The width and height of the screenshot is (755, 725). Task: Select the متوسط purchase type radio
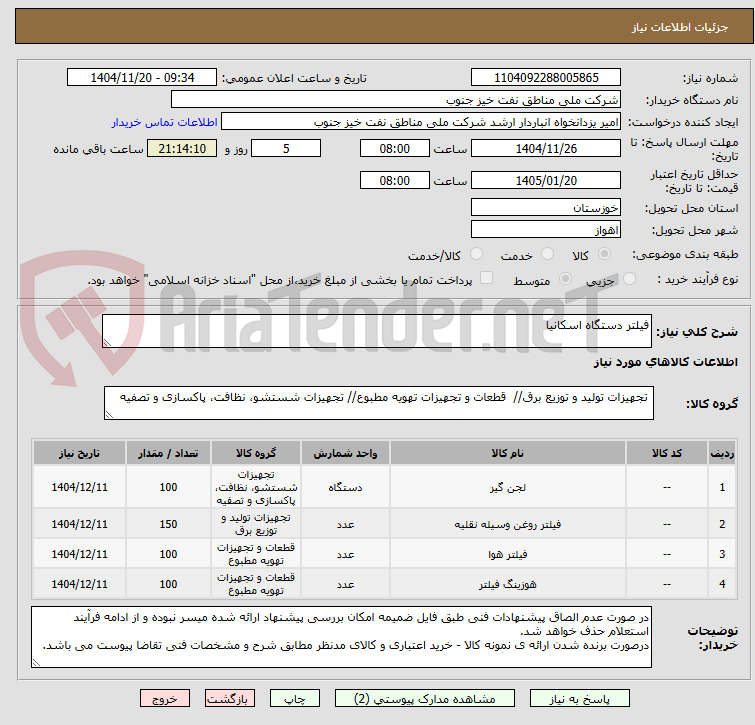click(x=565, y=279)
